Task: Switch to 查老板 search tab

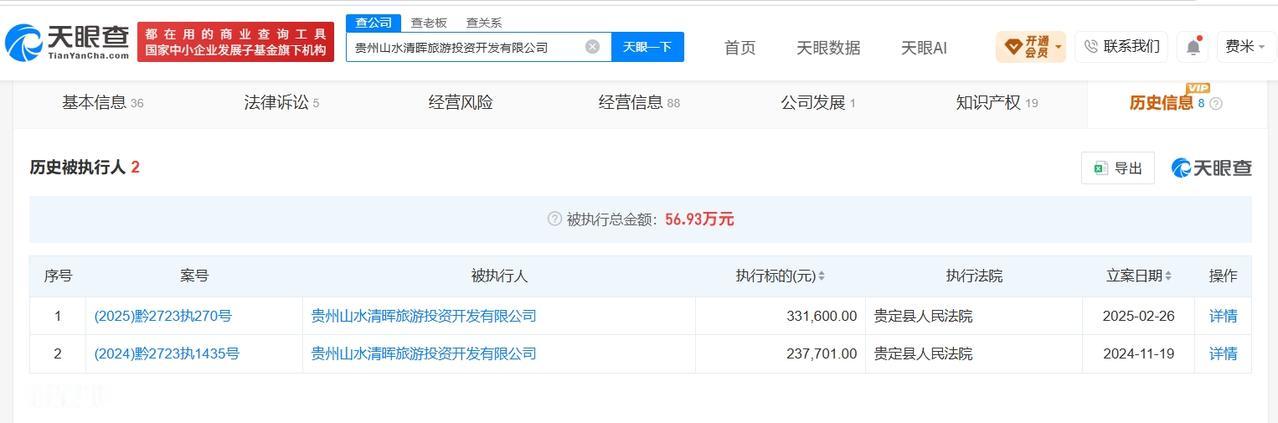Action: coord(429,22)
